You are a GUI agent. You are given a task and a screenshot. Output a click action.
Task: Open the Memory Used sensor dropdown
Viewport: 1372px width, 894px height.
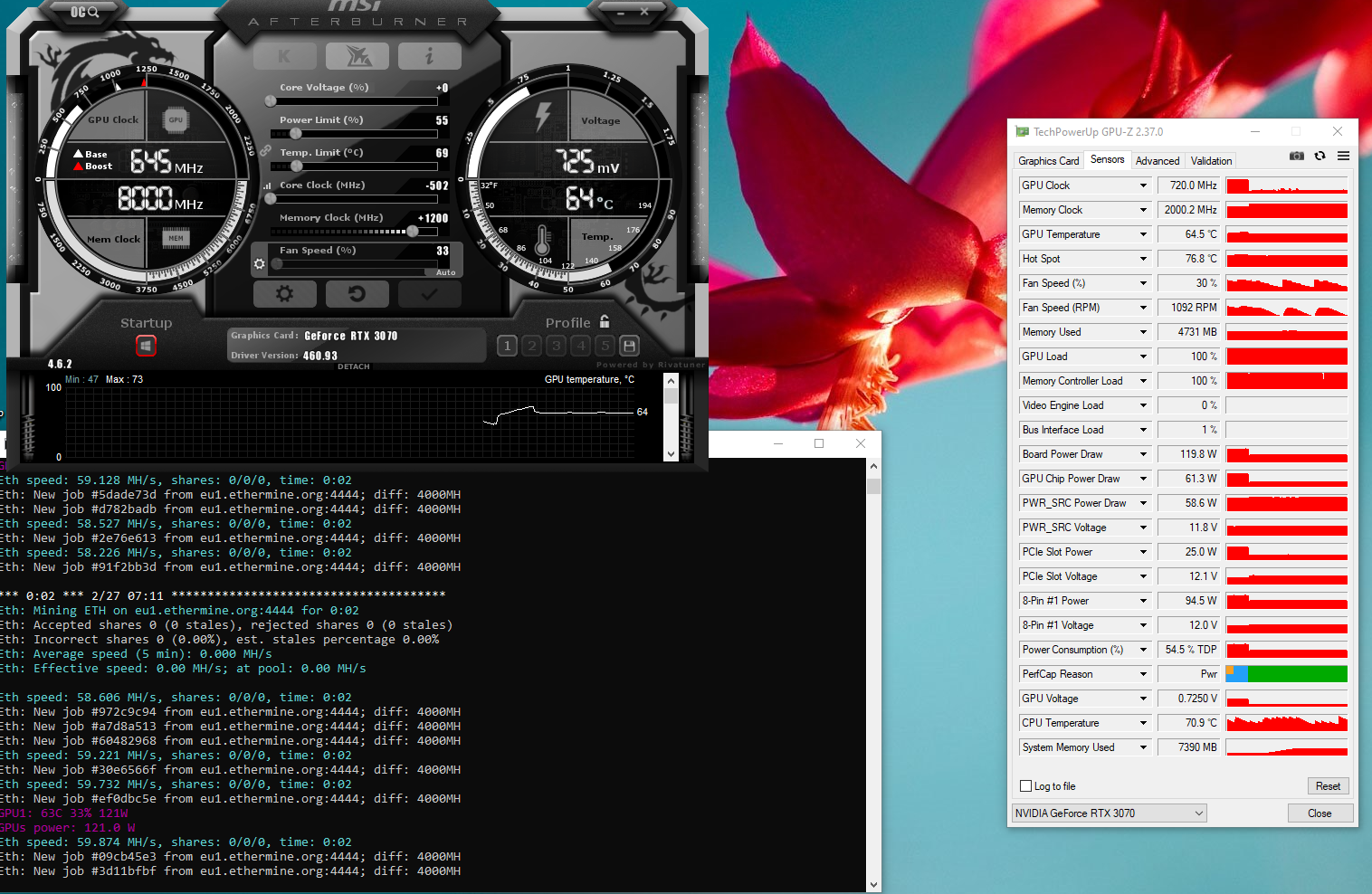click(1143, 332)
